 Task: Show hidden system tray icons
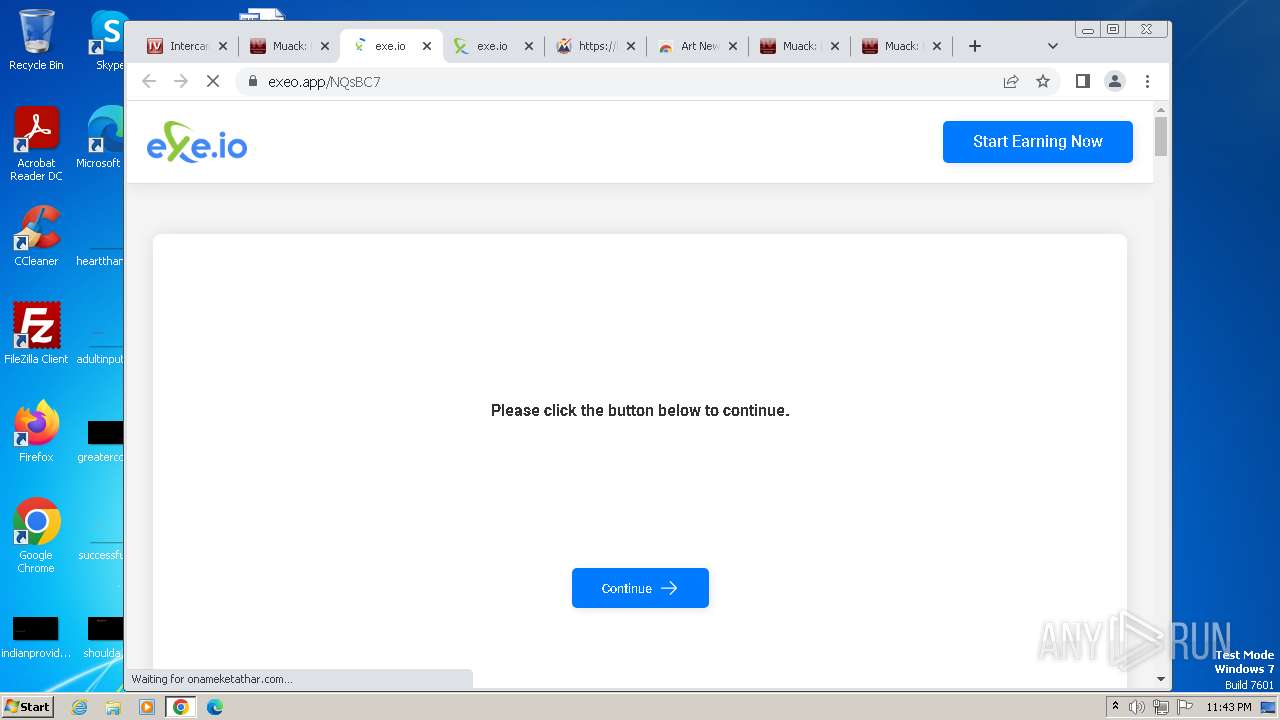pyautogui.click(x=1115, y=707)
